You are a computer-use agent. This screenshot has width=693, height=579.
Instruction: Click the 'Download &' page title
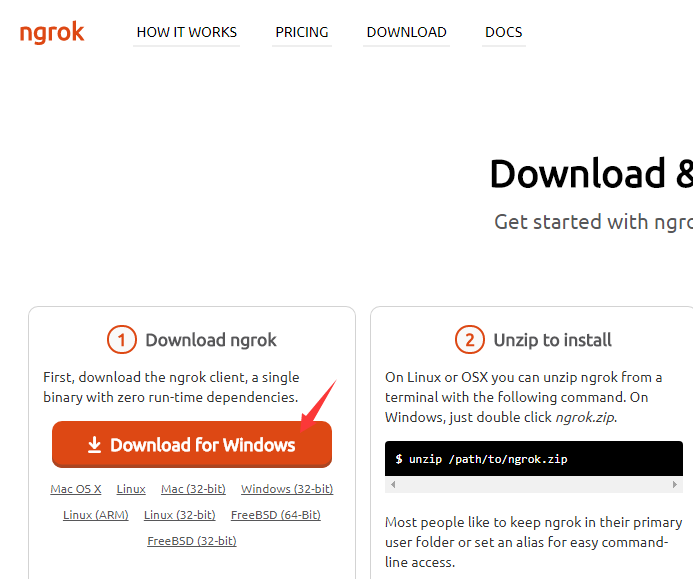click(x=591, y=174)
